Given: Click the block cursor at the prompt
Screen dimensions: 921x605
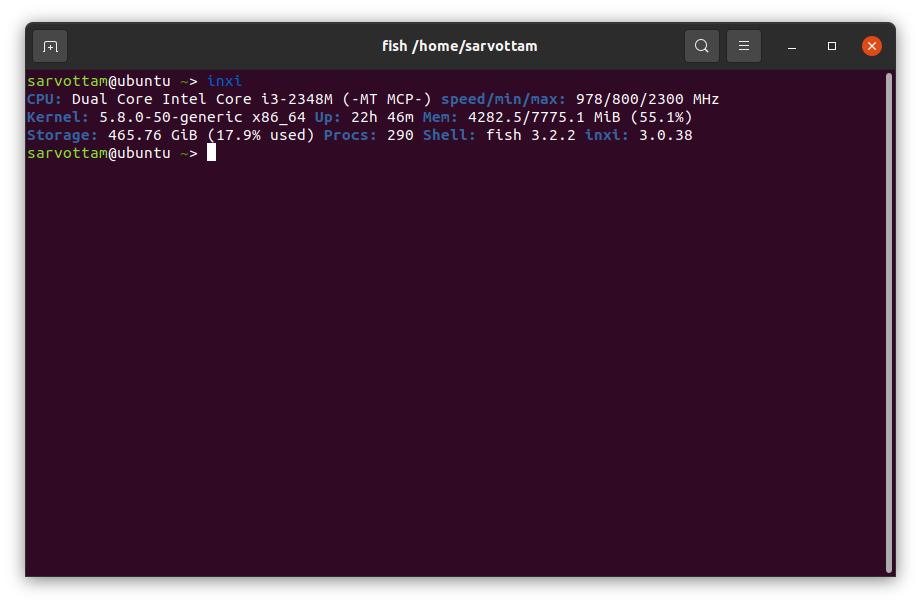Looking at the screenshot, I should tap(211, 153).
